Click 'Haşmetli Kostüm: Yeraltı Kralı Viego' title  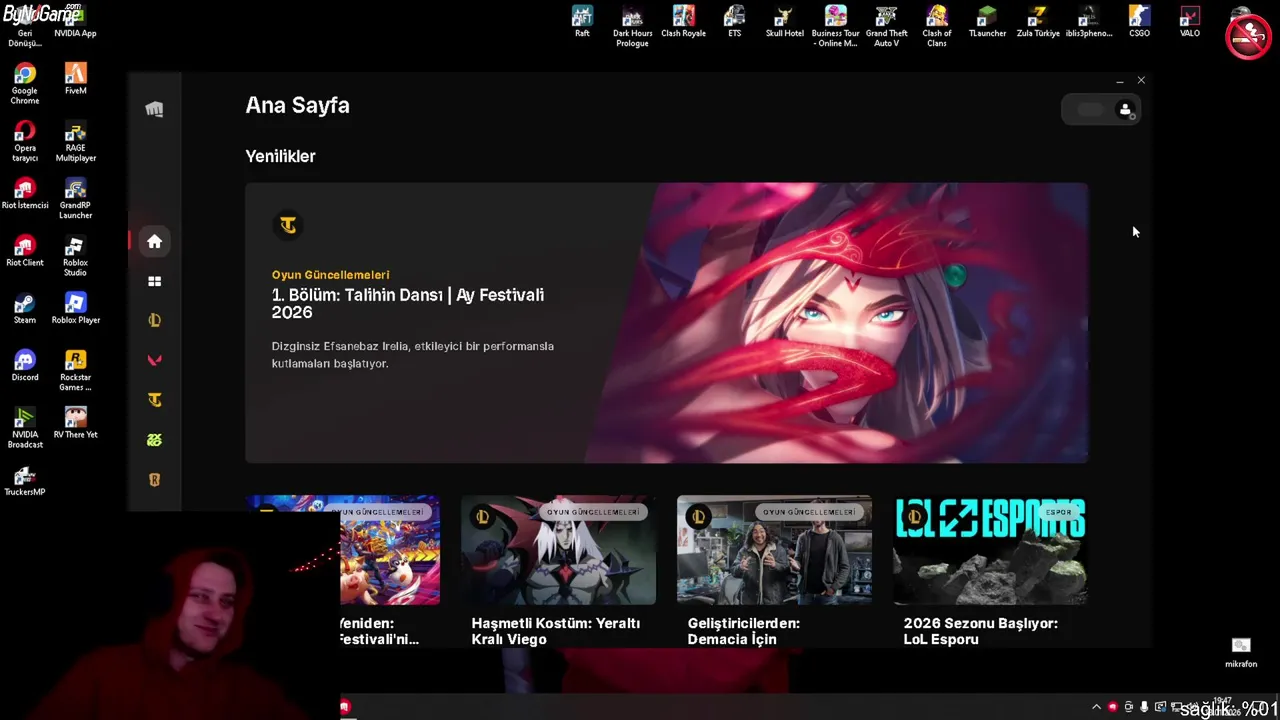click(x=556, y=631)
